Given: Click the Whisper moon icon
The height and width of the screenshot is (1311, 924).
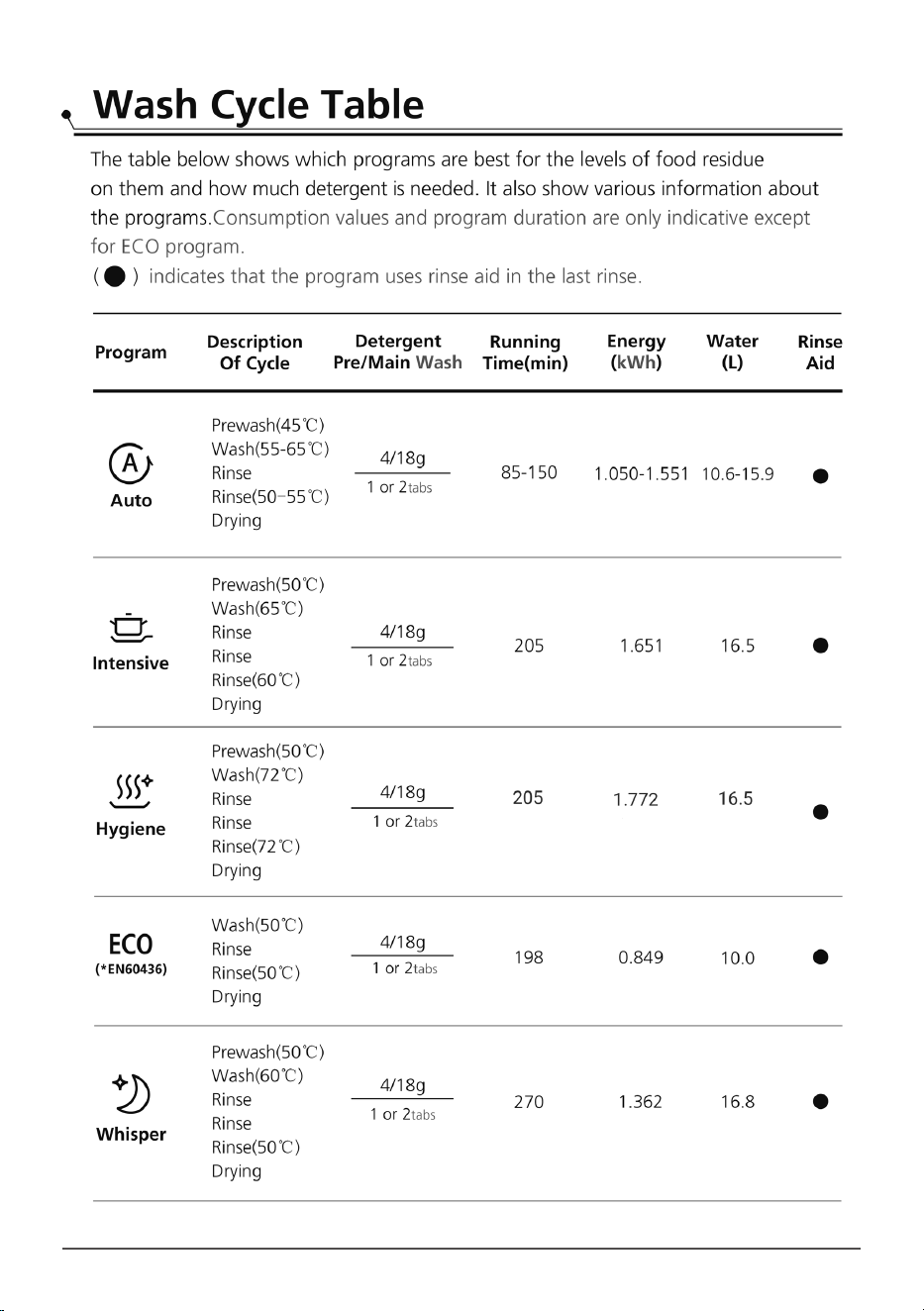Looking at the screenshot, I should [x=131, y=1095].
